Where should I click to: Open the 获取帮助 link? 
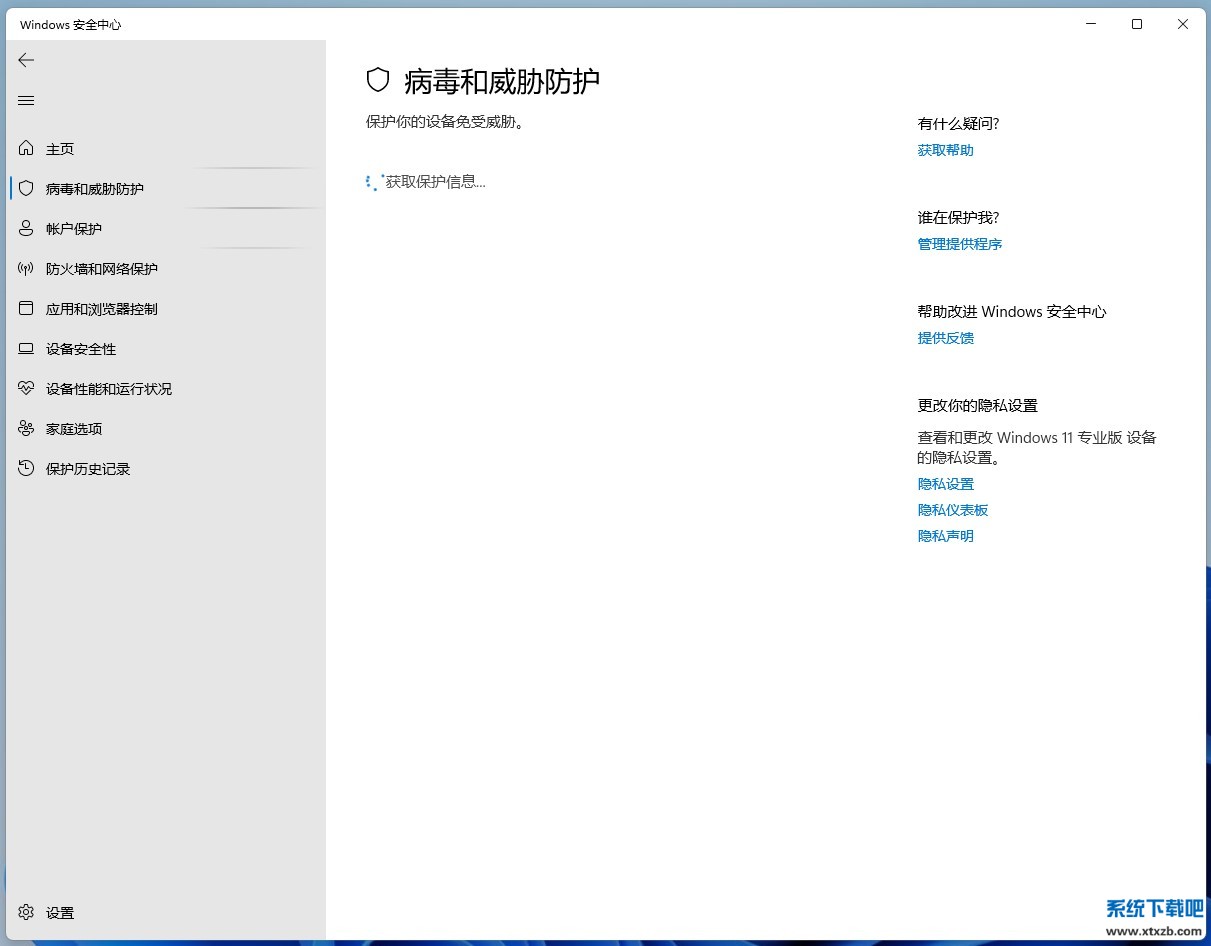945,150
